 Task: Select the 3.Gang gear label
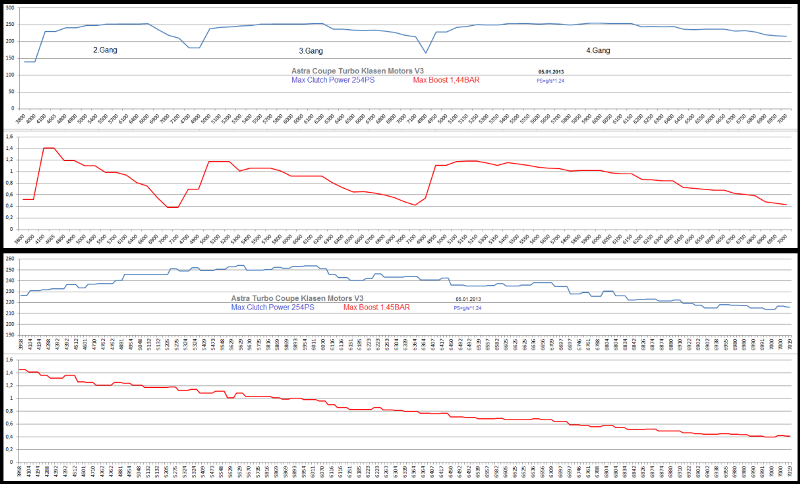[x=316, y=50]
